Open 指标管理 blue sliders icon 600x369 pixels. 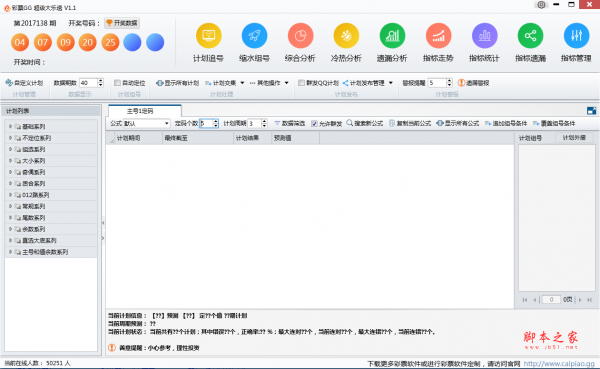coord(576,36)
